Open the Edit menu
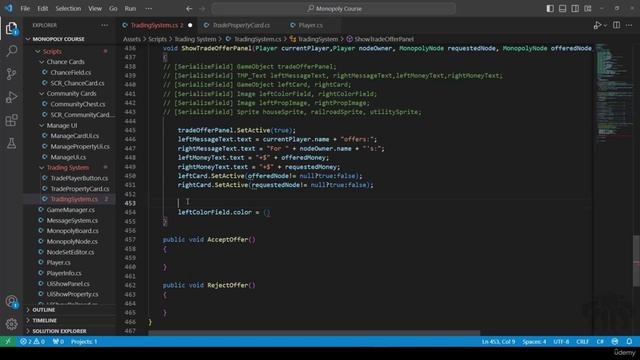The height and width of the screenshot is (360, 640). pyautogui.click(x=42, y=9)
